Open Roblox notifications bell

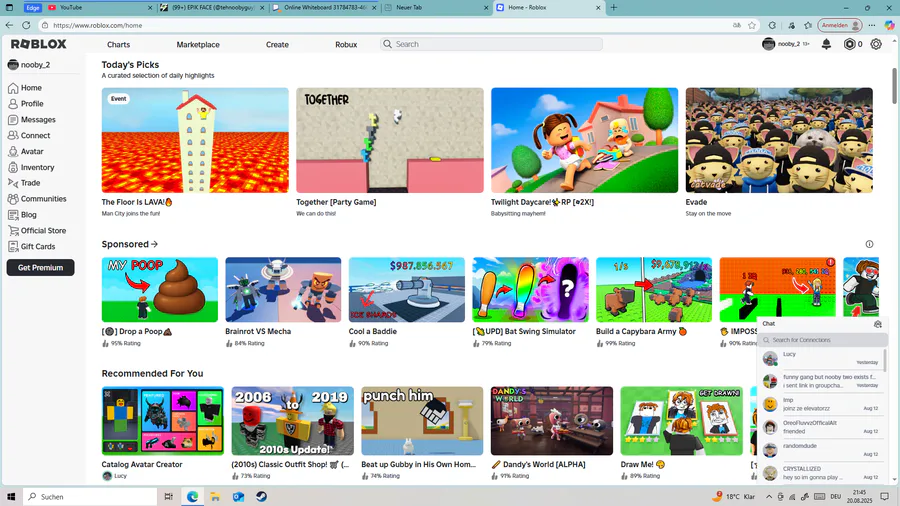pyautogui.click(x=827, y=44)
